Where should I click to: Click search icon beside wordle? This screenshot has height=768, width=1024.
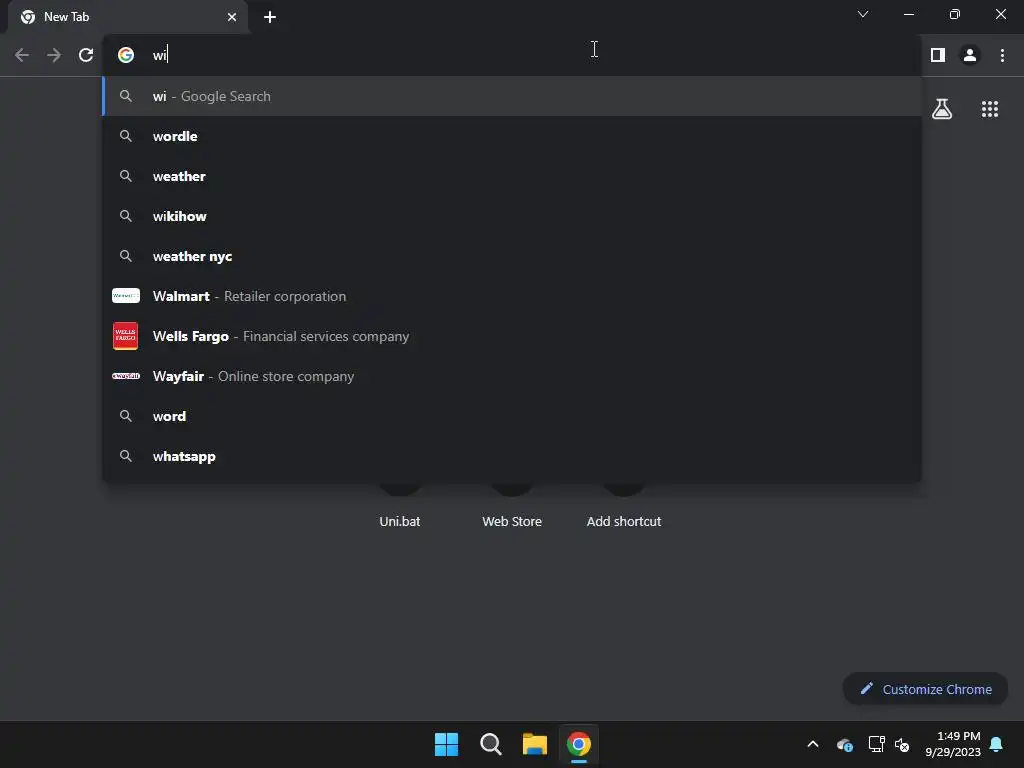coord(125,136)
